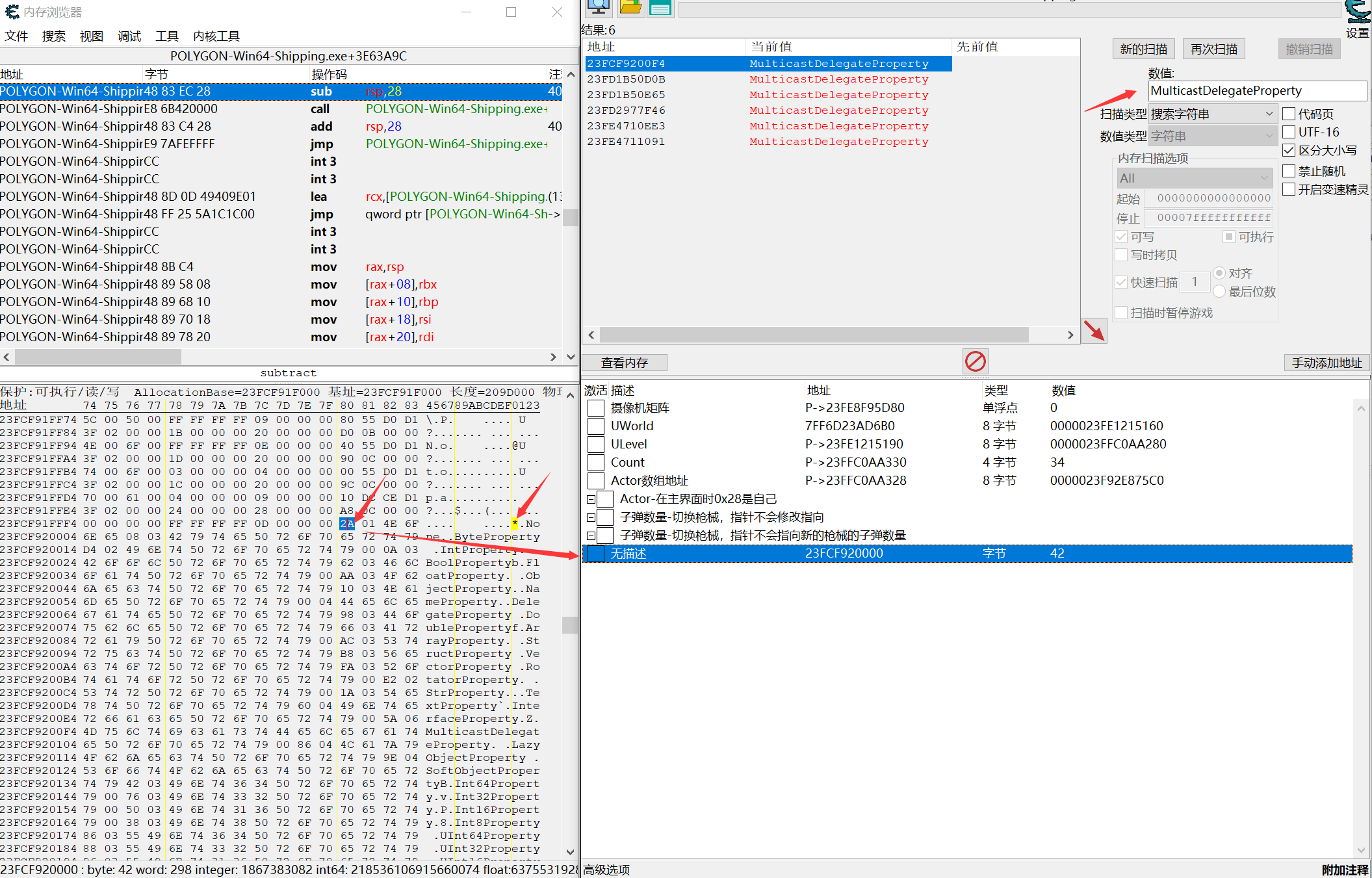Click the 先前值 column header
1372x878 pixels.
click(1016, 47)
